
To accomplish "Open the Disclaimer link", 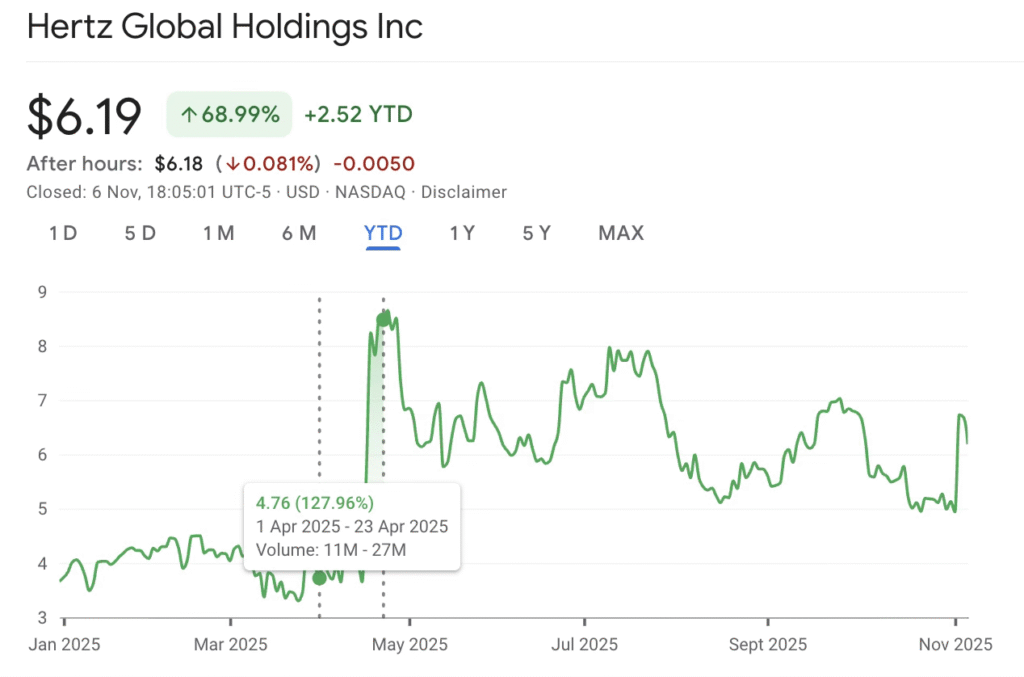I will coord(464,192).
